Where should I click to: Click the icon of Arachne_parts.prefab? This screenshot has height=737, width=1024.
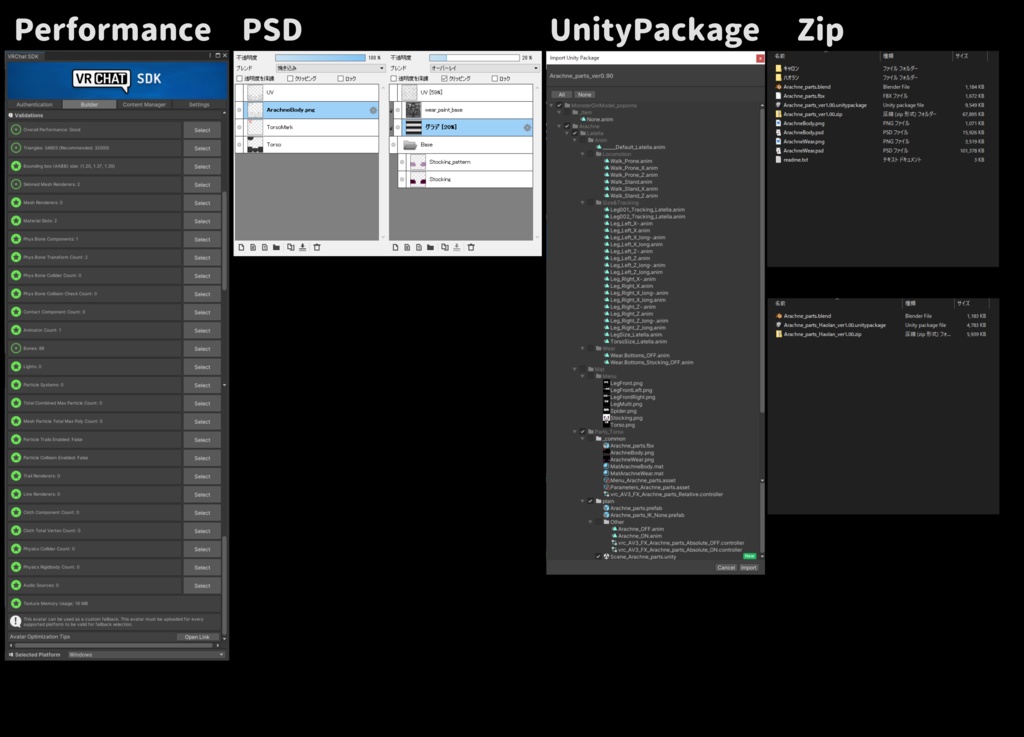click(607, 509)
